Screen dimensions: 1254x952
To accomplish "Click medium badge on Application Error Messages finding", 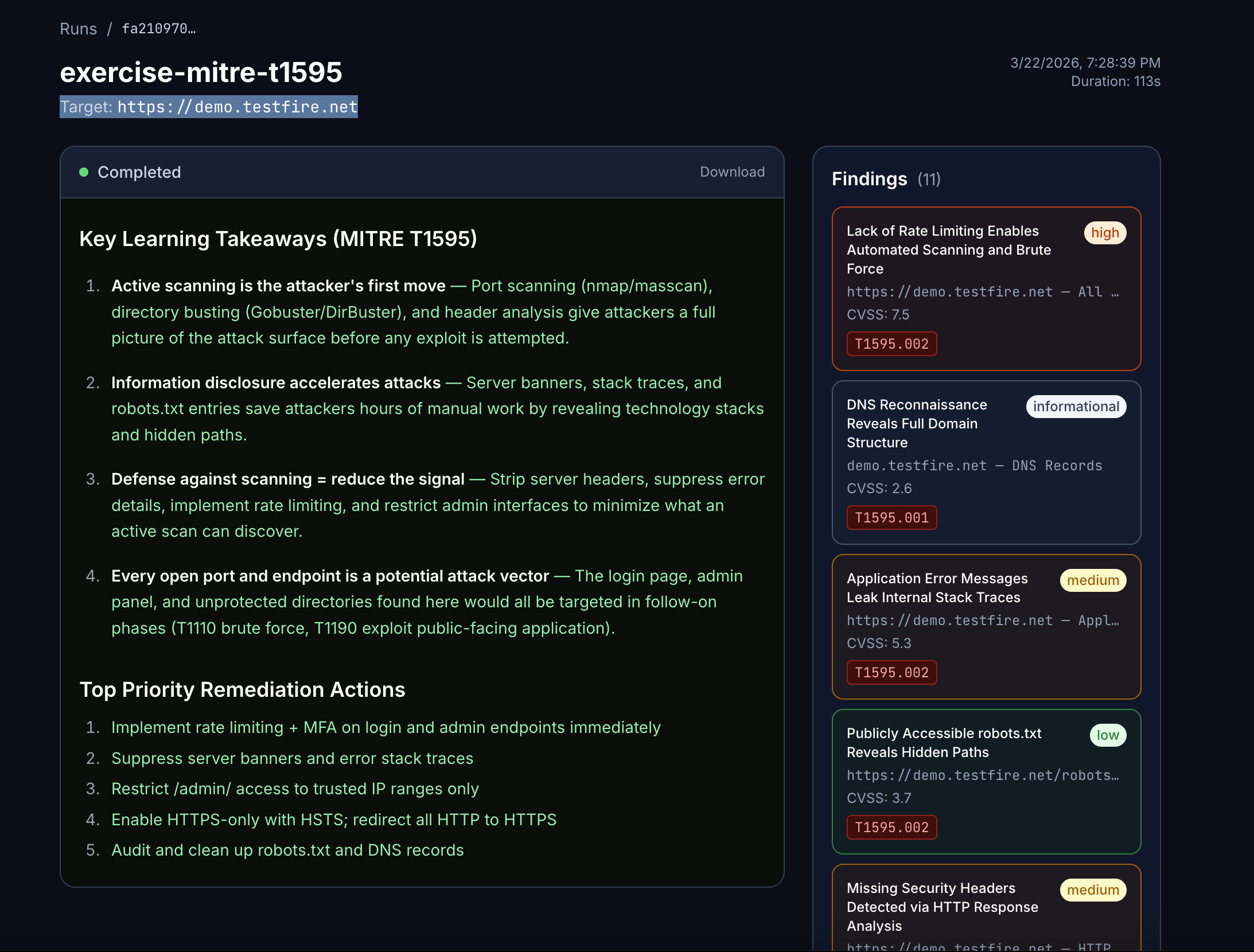I will [1093, 580].
